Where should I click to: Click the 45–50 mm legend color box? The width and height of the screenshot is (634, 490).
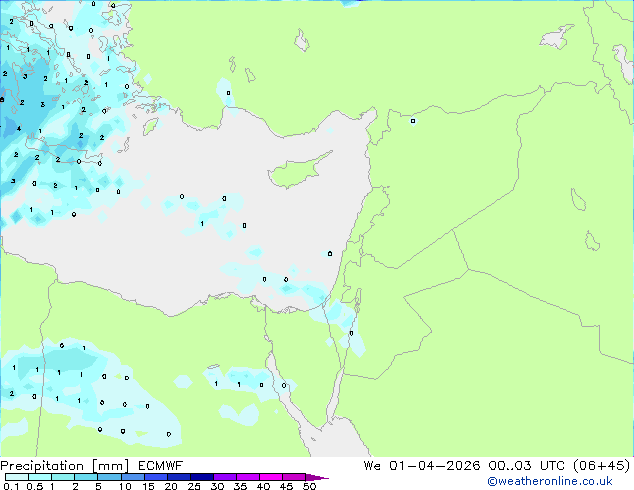coord(294,477)
